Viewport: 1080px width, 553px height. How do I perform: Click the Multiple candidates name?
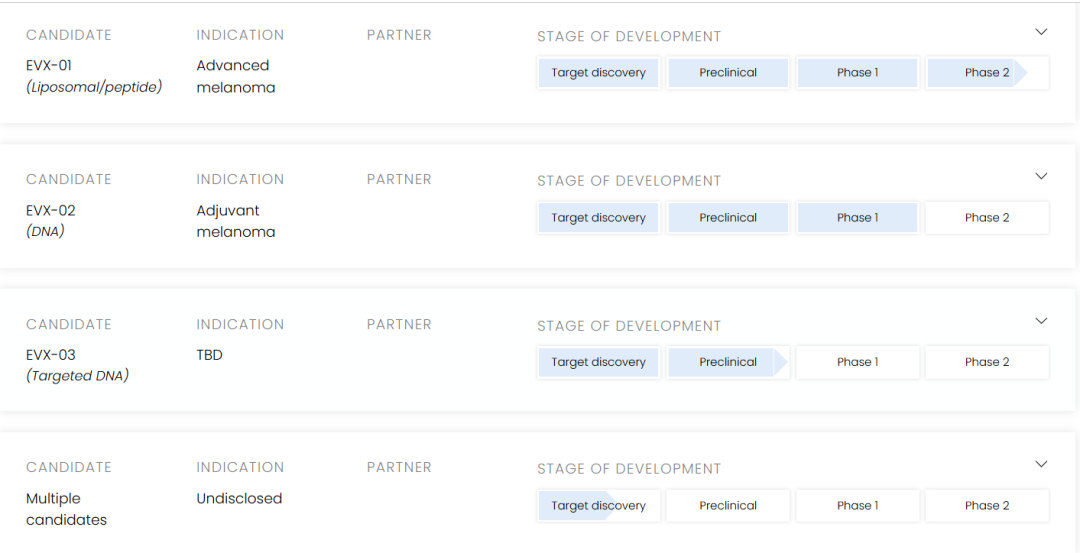click(x=66, y=509)
